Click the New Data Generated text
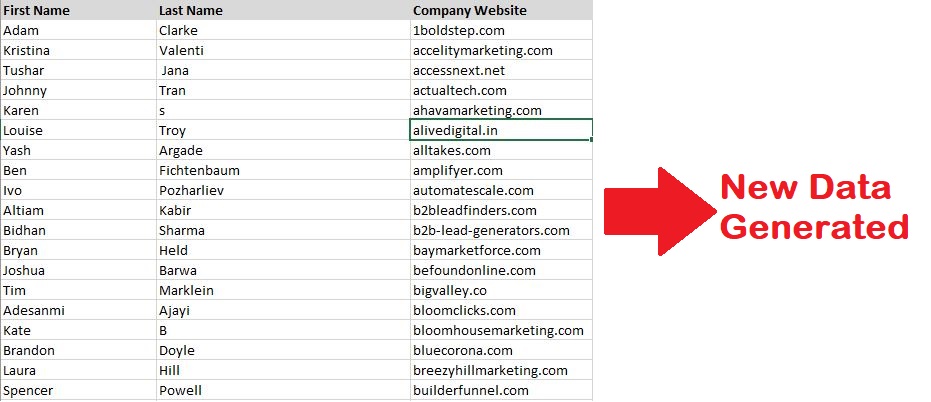This screenshot has width=931, height=402. pyautogui.click(x=814, y=207)
